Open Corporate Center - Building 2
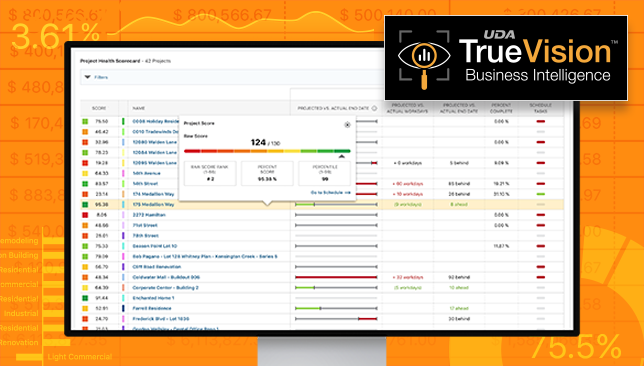 [x=165, y=288]
